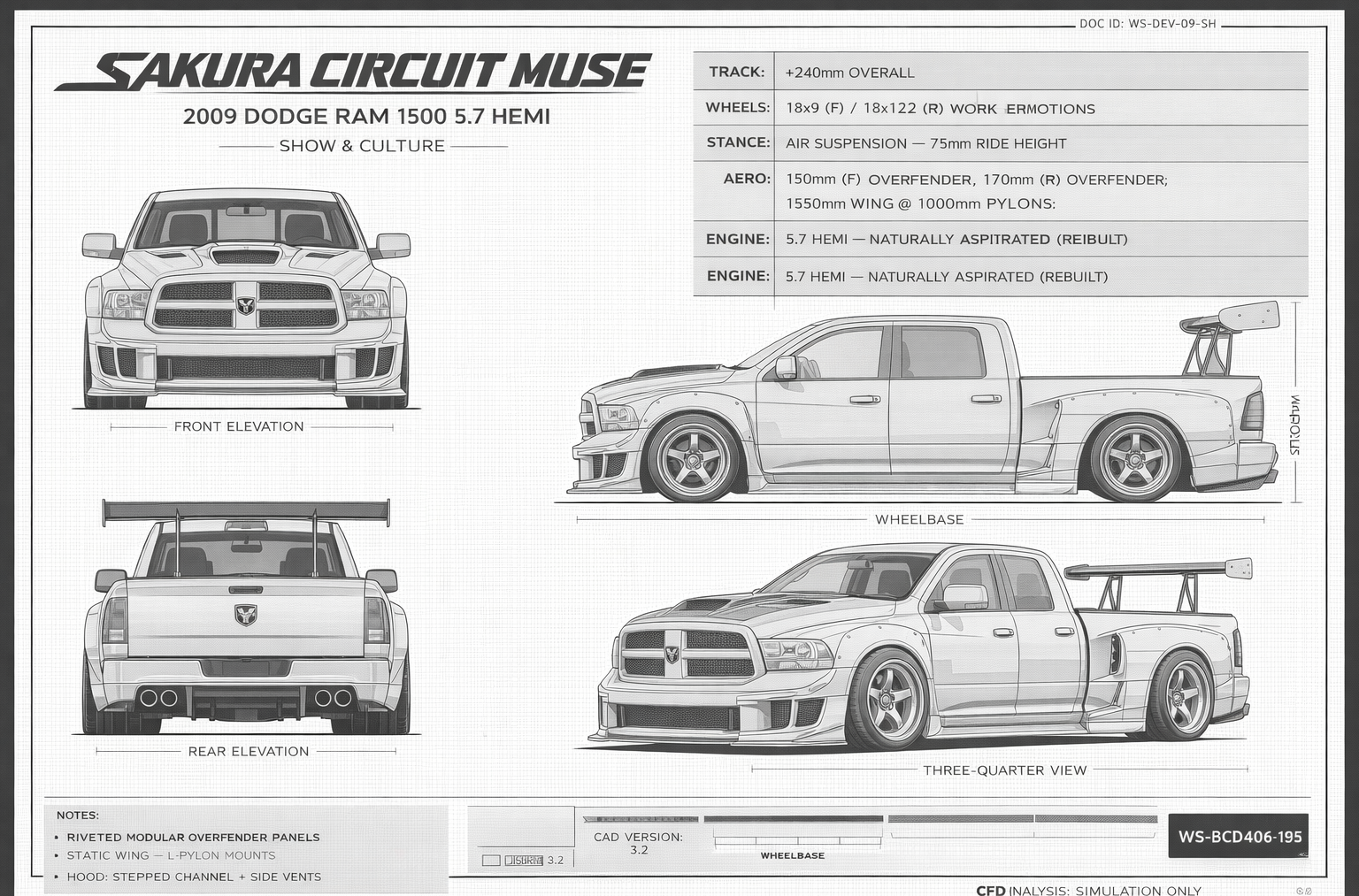Viewport: 1359px width, 896px height.
Task: Click the rear elevation truck drawing
Action: 246,617
